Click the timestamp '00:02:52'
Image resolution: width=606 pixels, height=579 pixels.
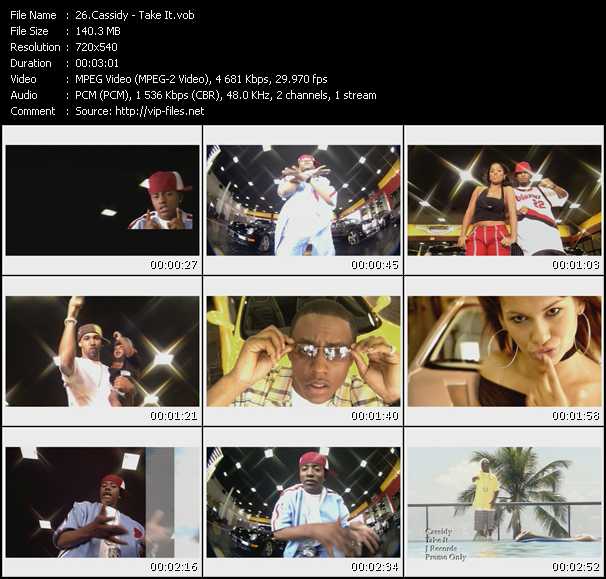pyautogui.click(x=576, y=567)
